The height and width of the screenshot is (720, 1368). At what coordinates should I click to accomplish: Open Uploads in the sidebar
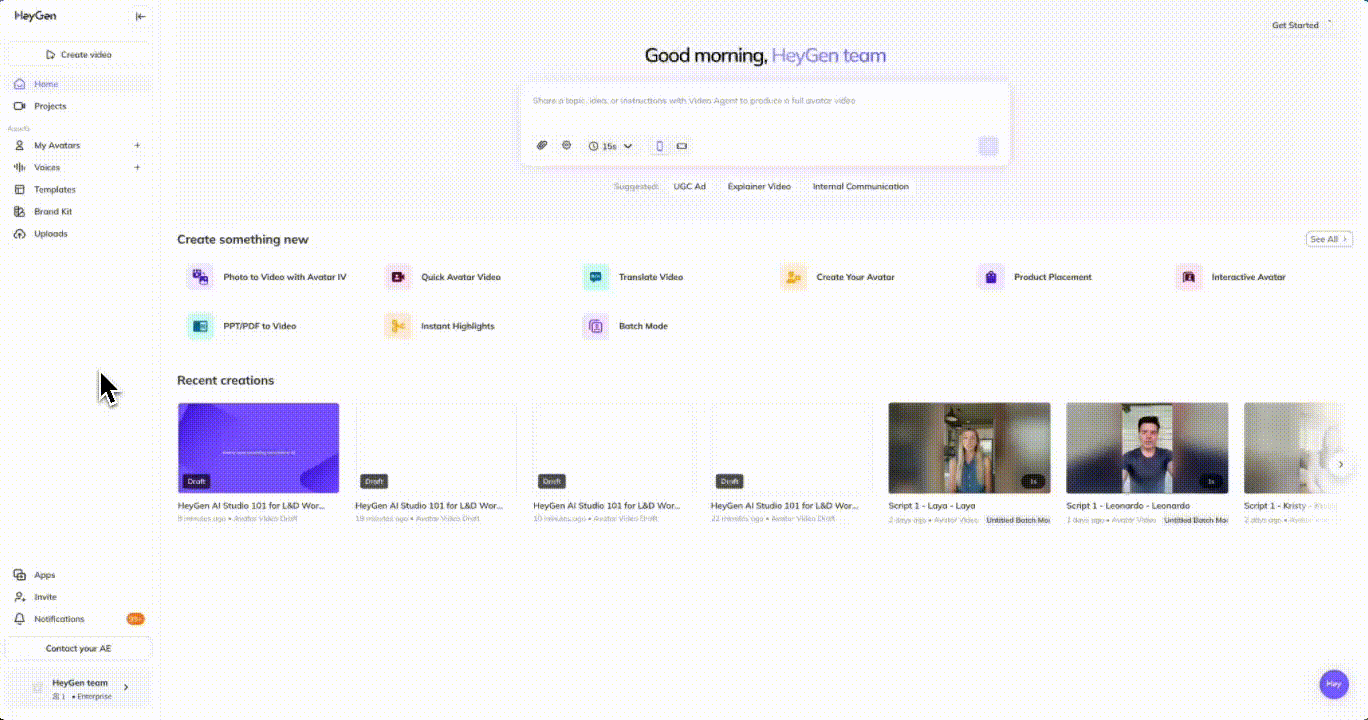coord(79,234)
